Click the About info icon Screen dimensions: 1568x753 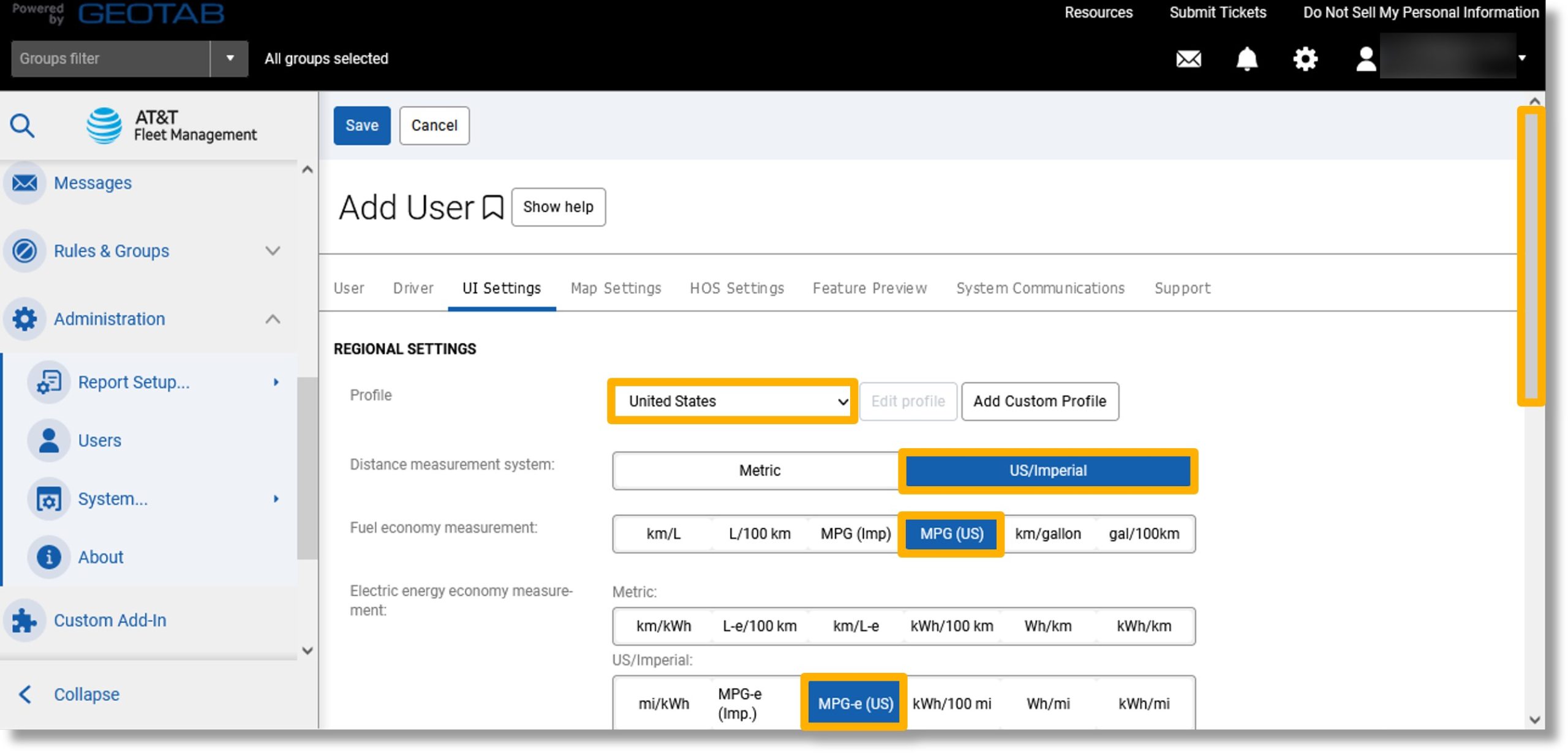[x=48, y=557]
